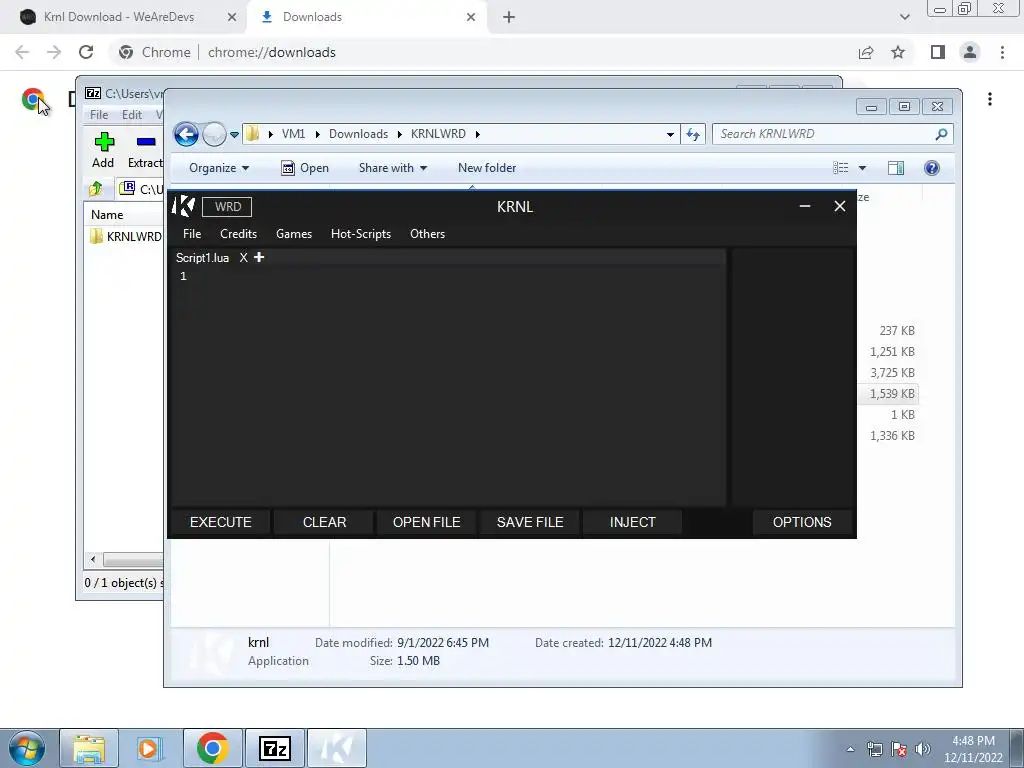
Task: Open the Chrome profile icon
Action: coord(970,52)
